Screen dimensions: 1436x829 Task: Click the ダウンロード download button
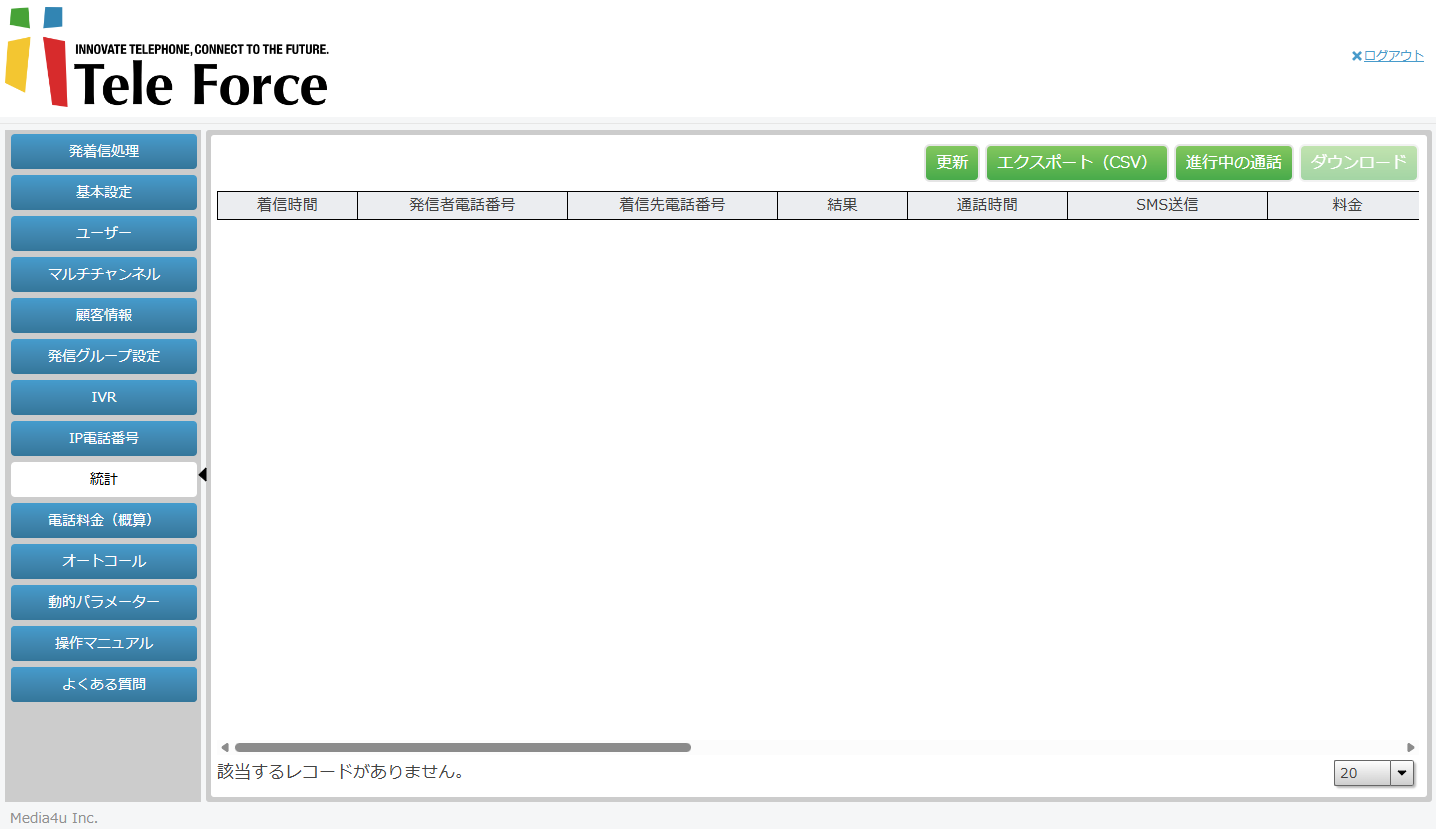tap(1358, 163)
